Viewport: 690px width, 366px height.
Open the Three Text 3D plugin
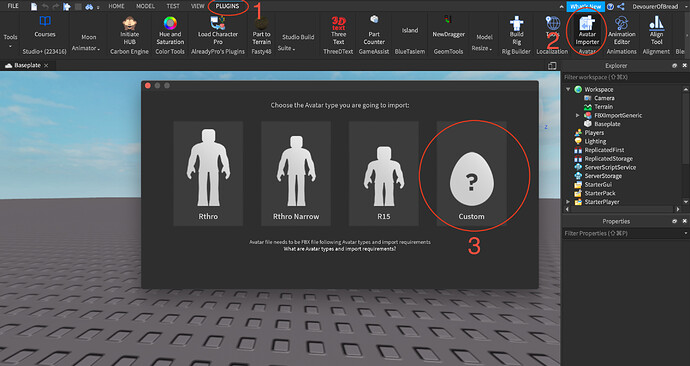(x=338, y=31)
